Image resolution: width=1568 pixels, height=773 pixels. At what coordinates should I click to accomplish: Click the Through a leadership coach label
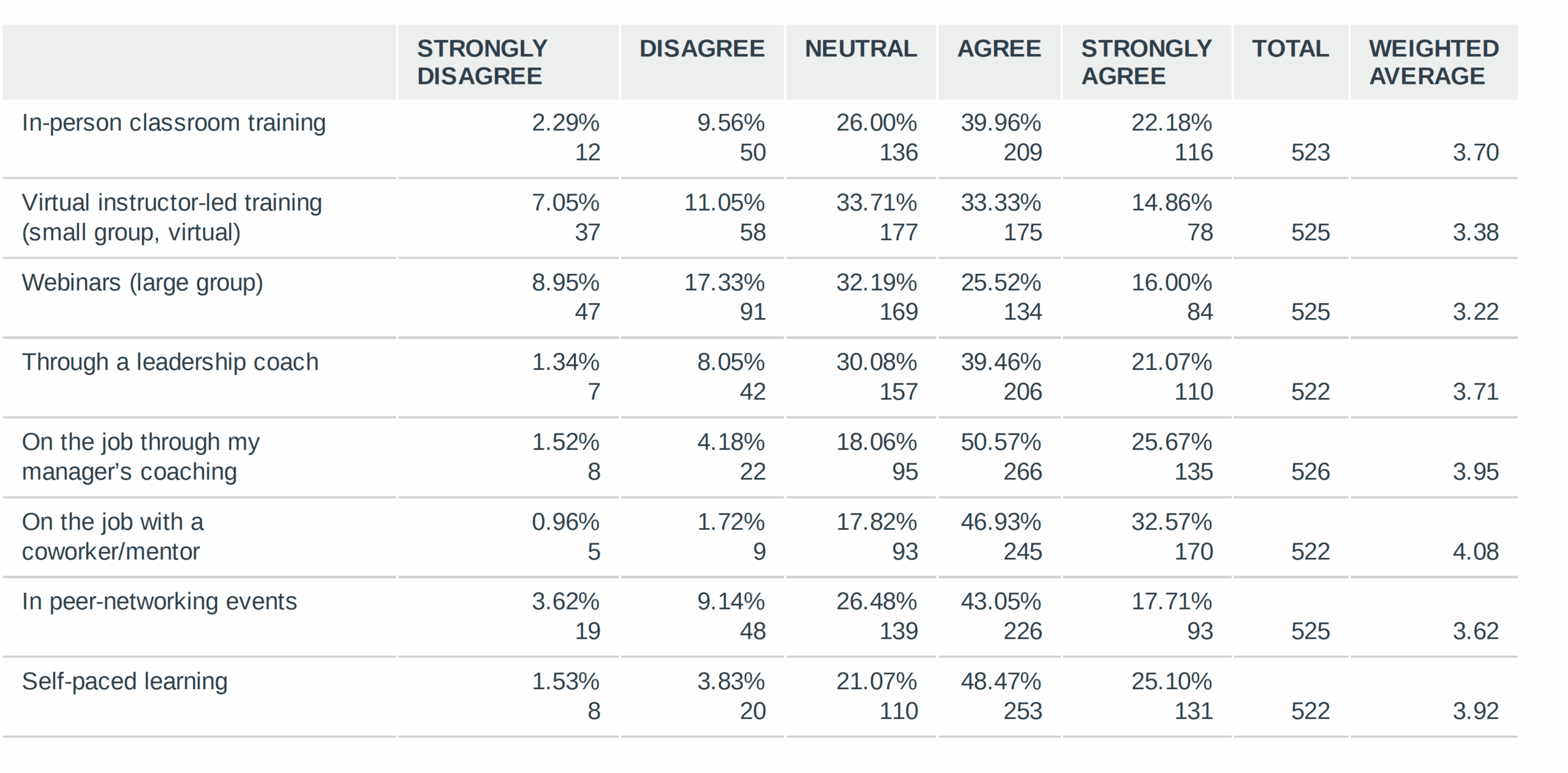[170, 363]
